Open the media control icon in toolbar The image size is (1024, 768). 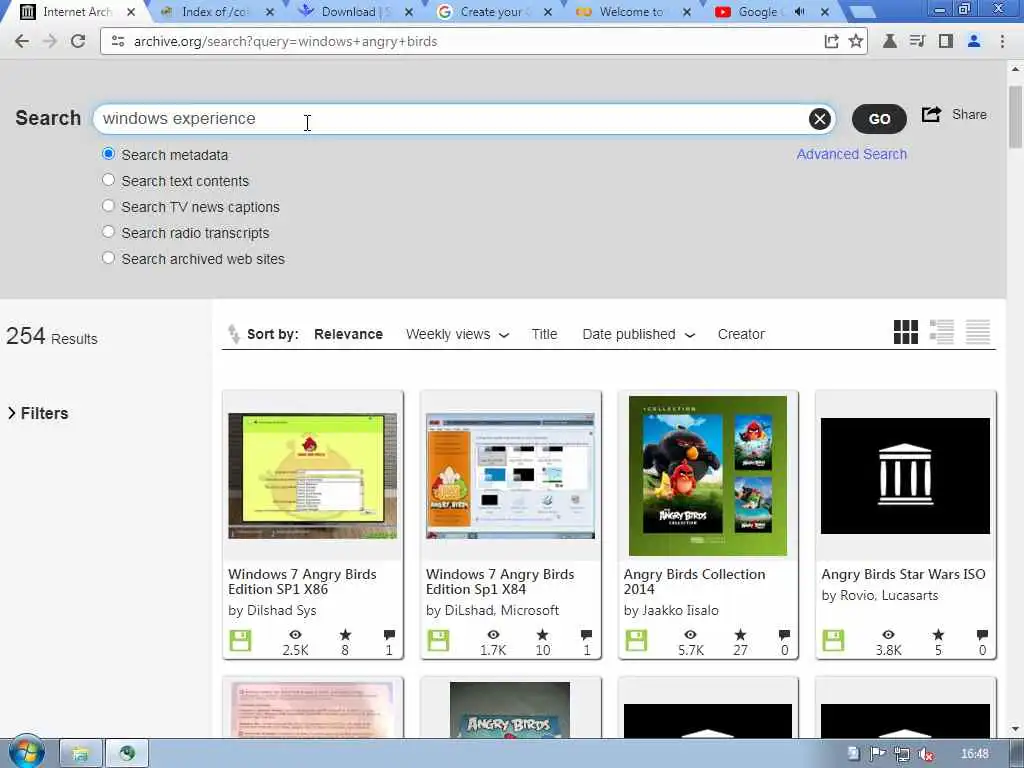click(x=918, y=41)
